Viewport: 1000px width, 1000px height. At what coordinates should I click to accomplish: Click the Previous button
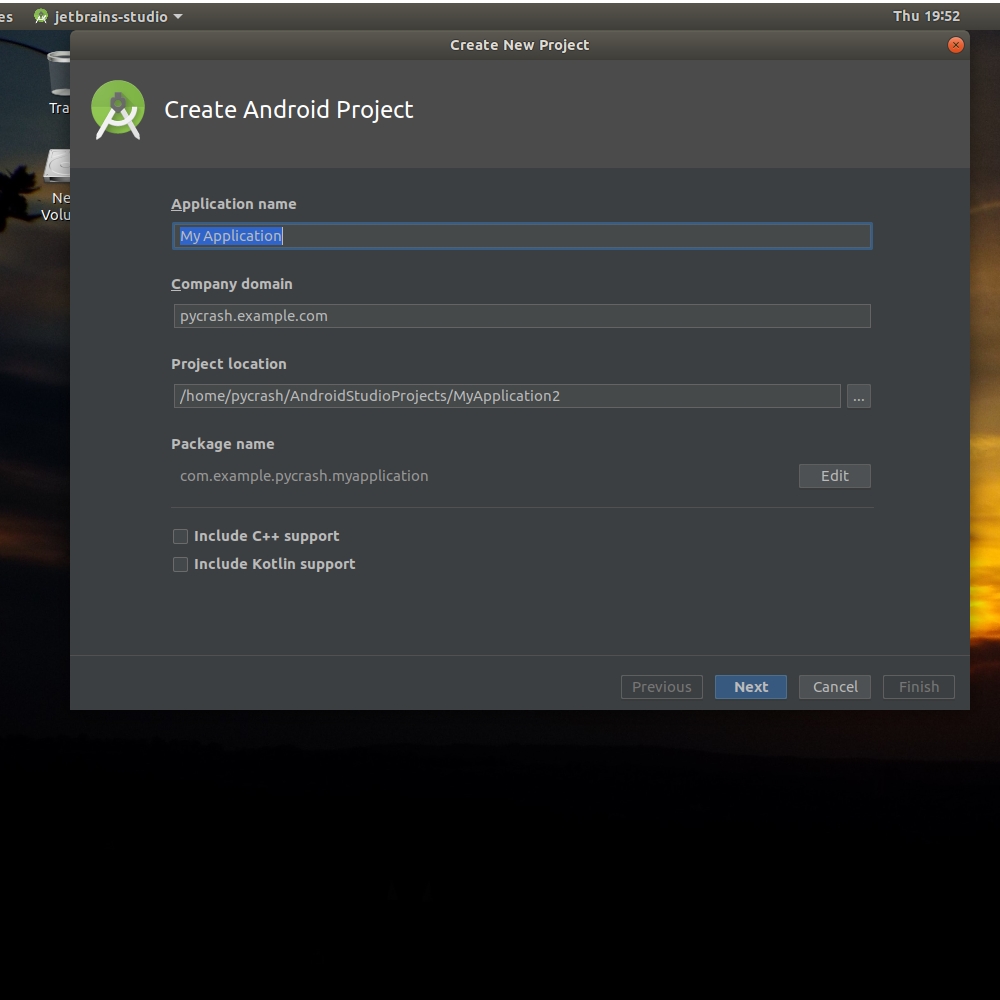click(661, 687)
